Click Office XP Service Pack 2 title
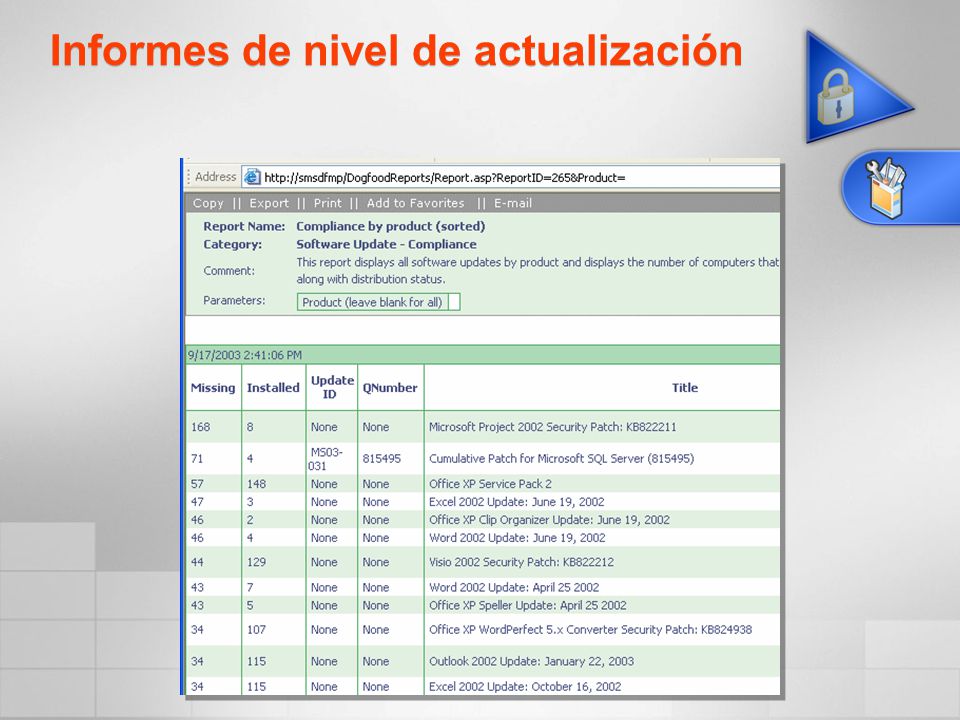This screenshot has width=960, height=720. click(x=490, y=484)
